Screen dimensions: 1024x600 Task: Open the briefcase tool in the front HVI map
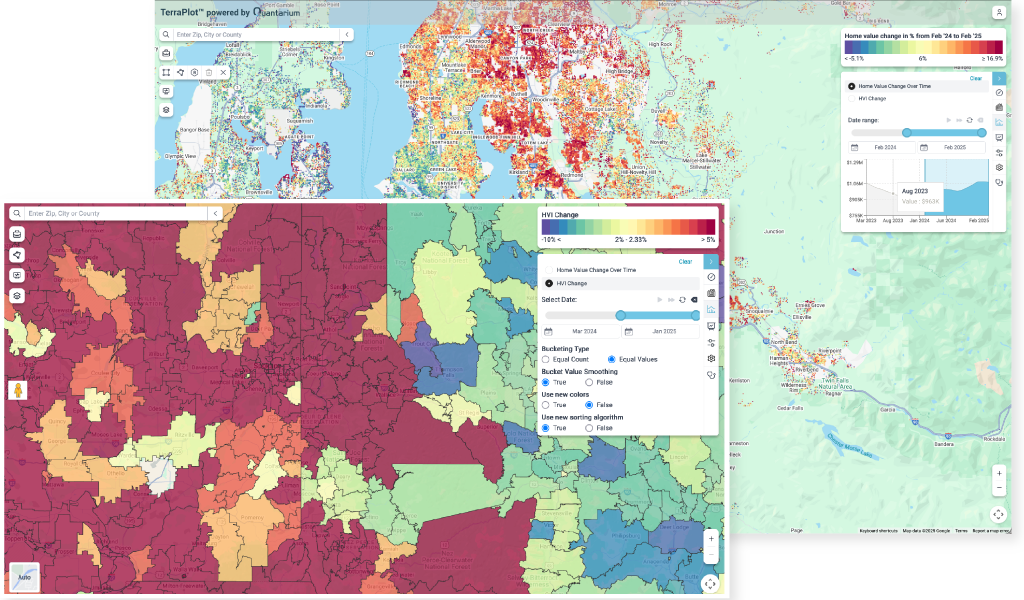point(17,234)
